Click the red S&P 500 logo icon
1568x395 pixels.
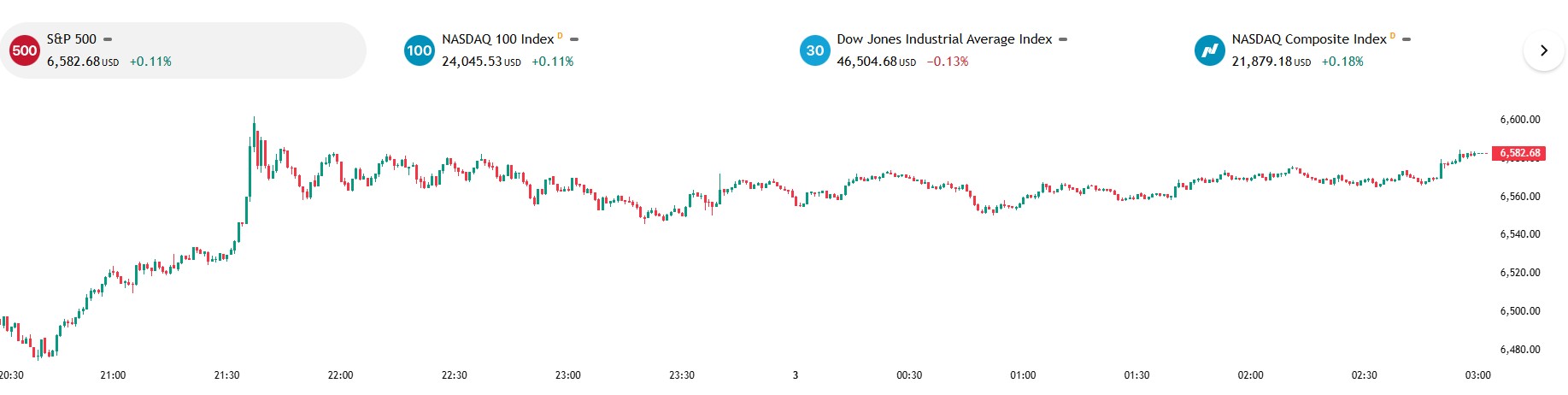coord(24,50)
